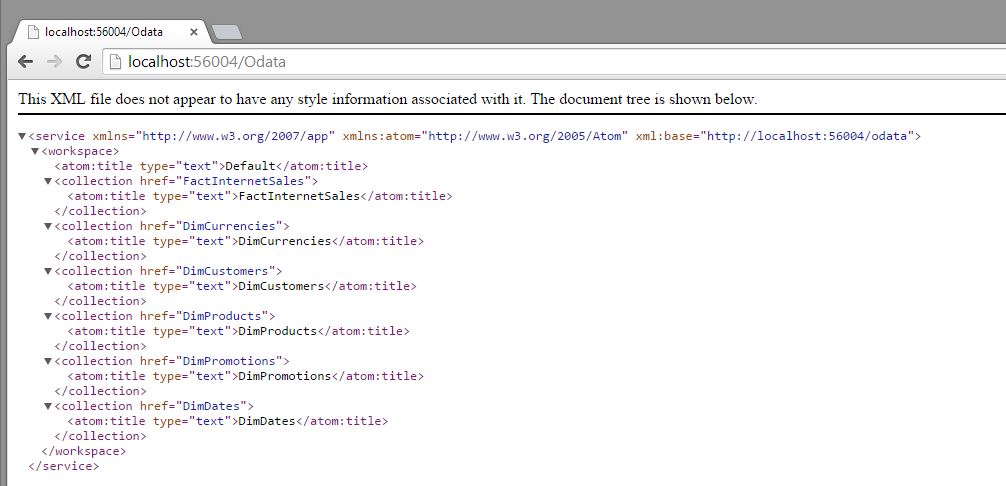Click the page icon in the address bar
This screenshot has height=486, width=1006.
coord(115,62)
